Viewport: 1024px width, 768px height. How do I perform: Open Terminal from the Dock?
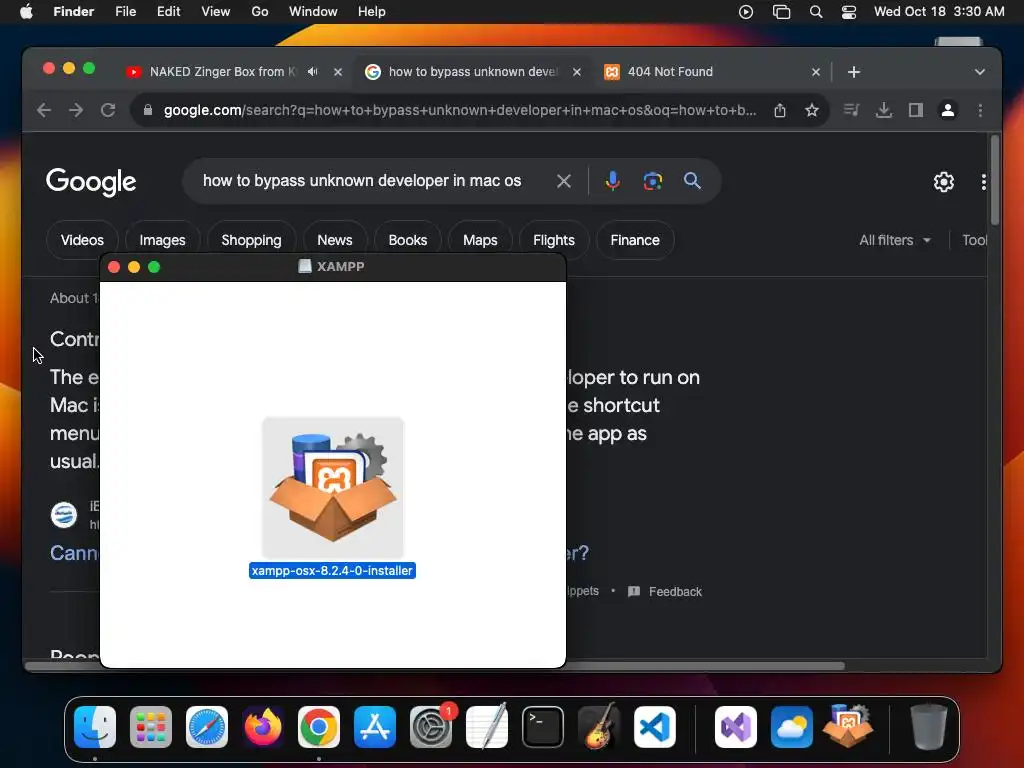tap(543, 727)
